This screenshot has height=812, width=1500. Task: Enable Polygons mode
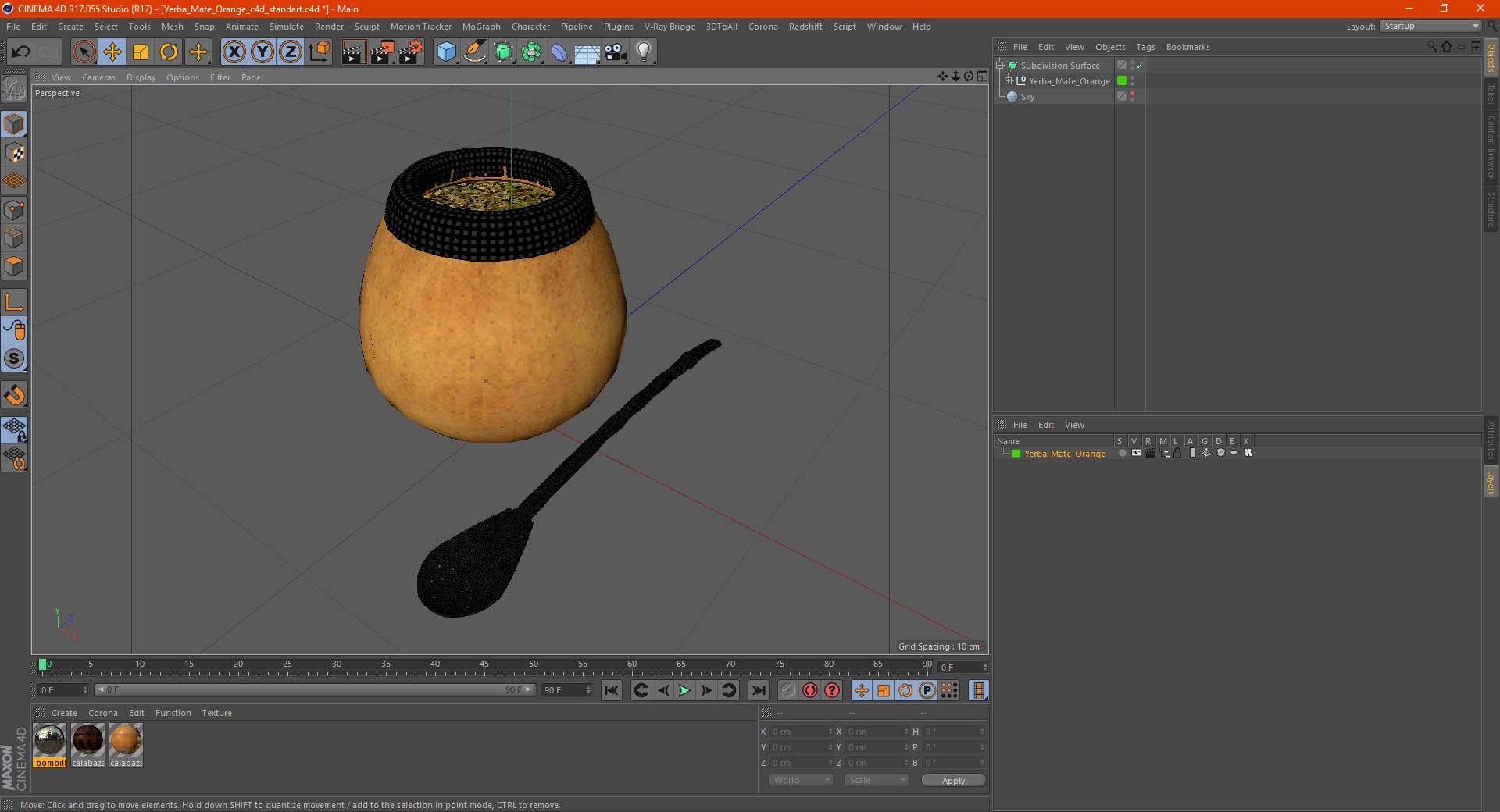point(15,266)
